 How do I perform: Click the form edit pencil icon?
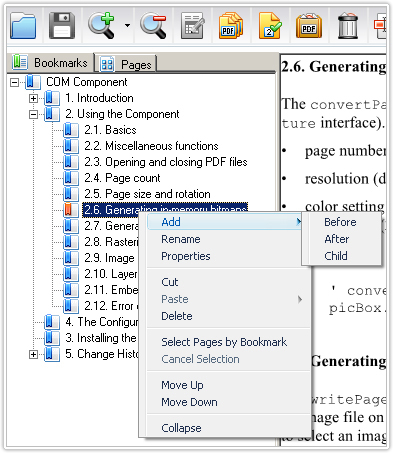[193, 25]
